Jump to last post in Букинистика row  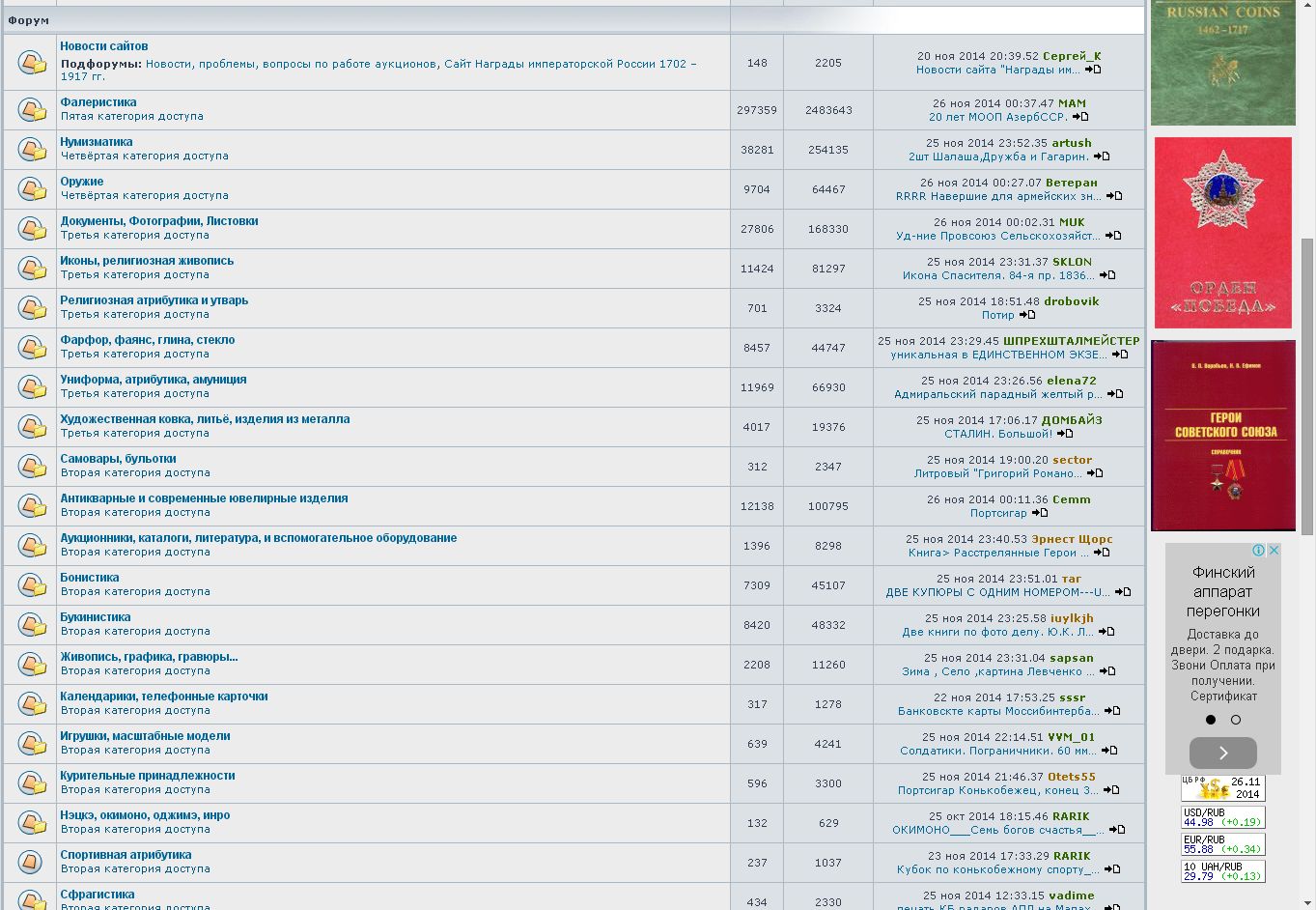(1106, 632)
